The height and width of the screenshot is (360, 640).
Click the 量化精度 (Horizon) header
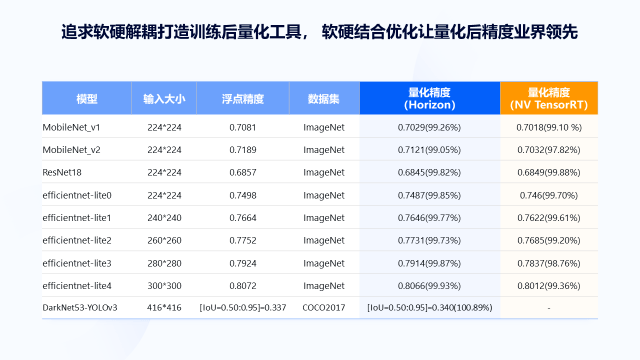click(x=429, y=98)
